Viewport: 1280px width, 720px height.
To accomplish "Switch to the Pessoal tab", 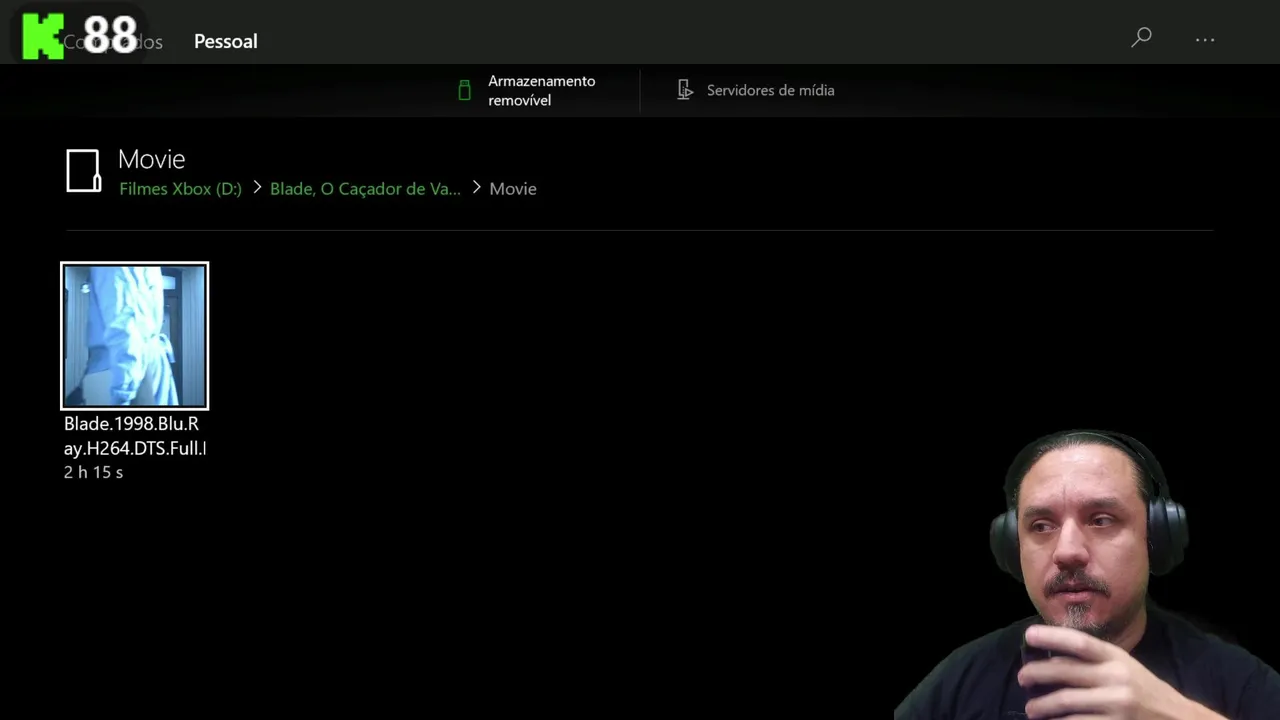I will click(226, 41).
